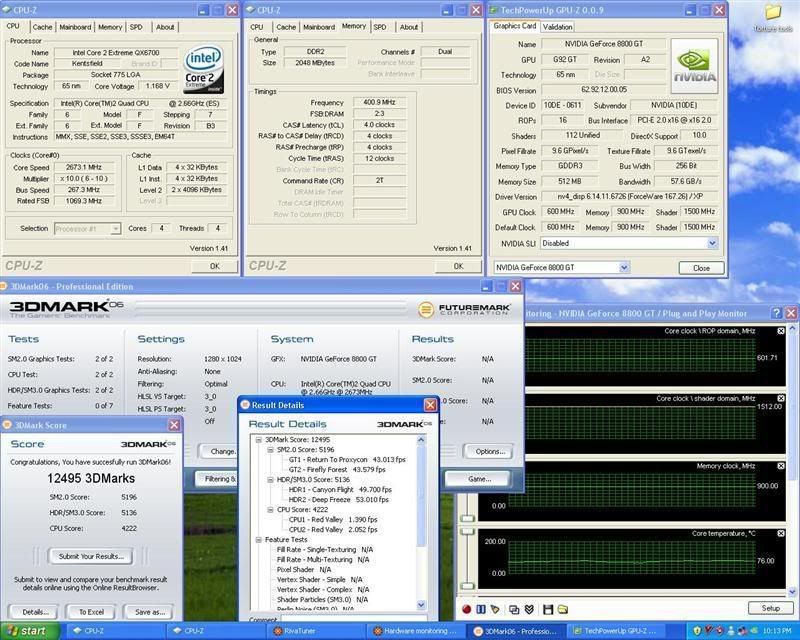Click the red record button in hardware monitoring
The width and height of the screenshot is (800, 640).
pyautogui.click(x=466, y=609)
